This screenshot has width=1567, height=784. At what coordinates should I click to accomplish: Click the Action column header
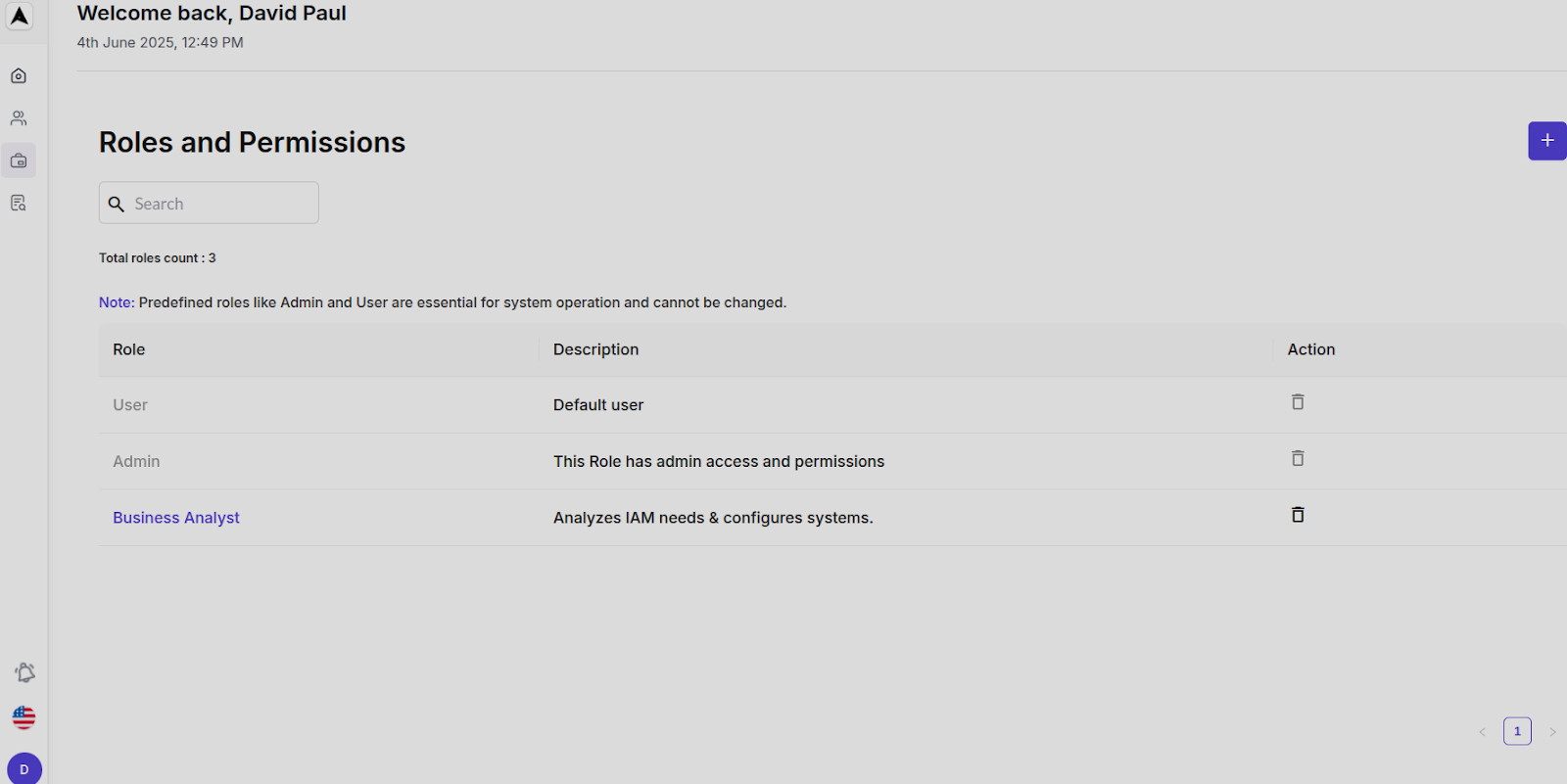[x=1310, y=349]
